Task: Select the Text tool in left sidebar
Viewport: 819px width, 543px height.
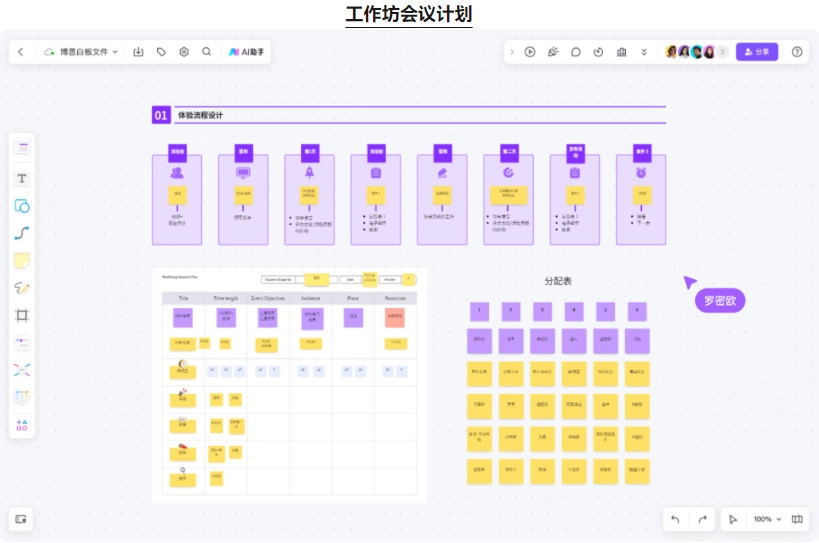Action: point(22,179)
